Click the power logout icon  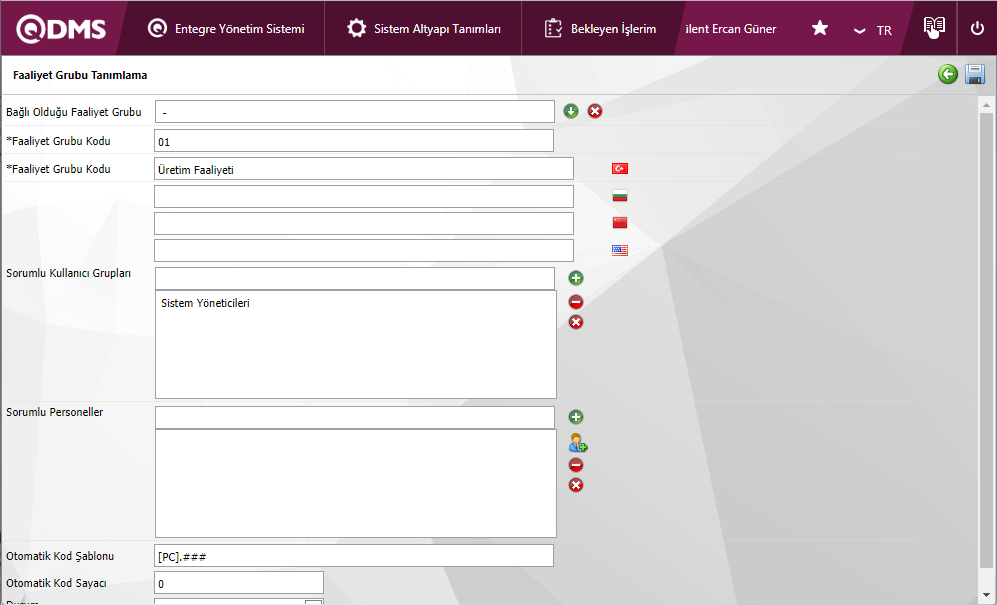[977, 29]
